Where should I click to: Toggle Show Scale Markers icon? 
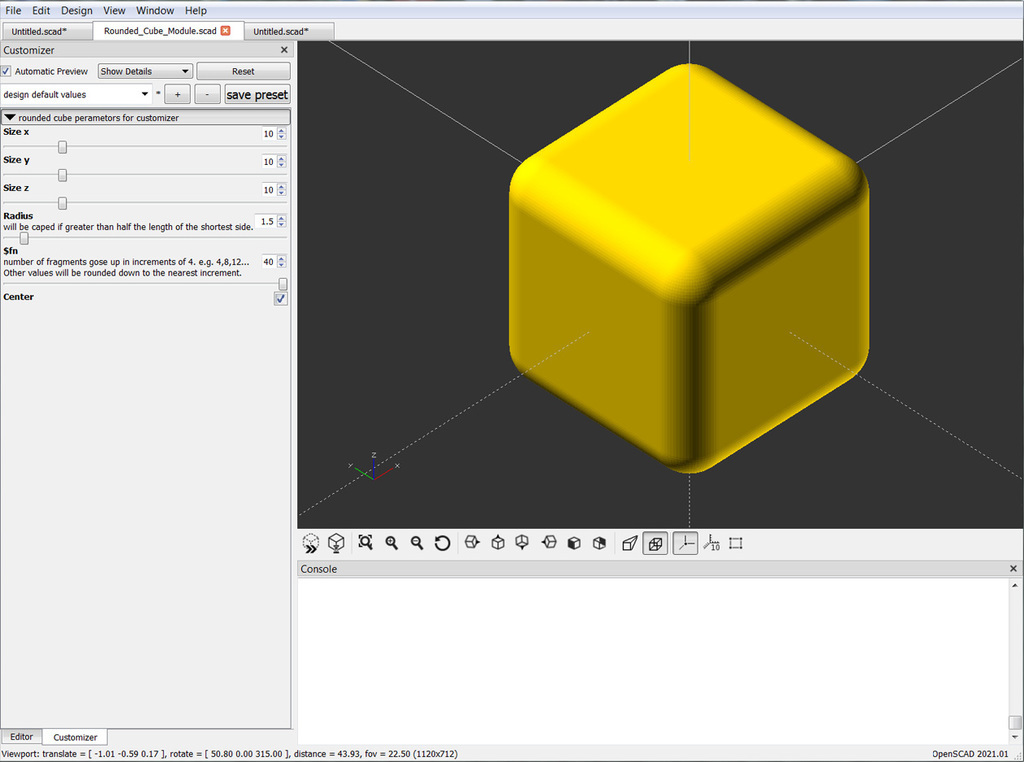(x=711, y=543)
